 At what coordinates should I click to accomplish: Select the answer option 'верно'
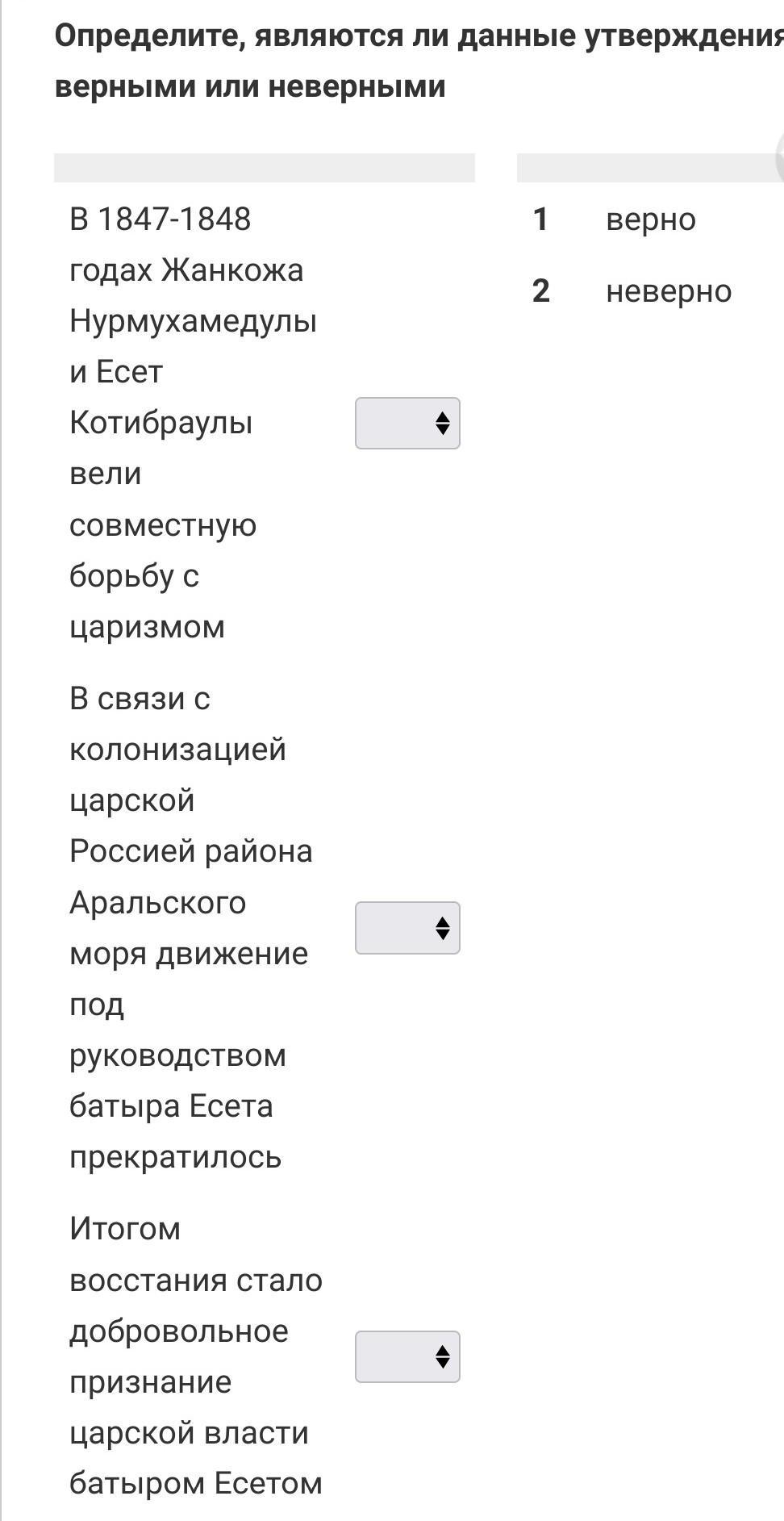[x=650, y=219]
